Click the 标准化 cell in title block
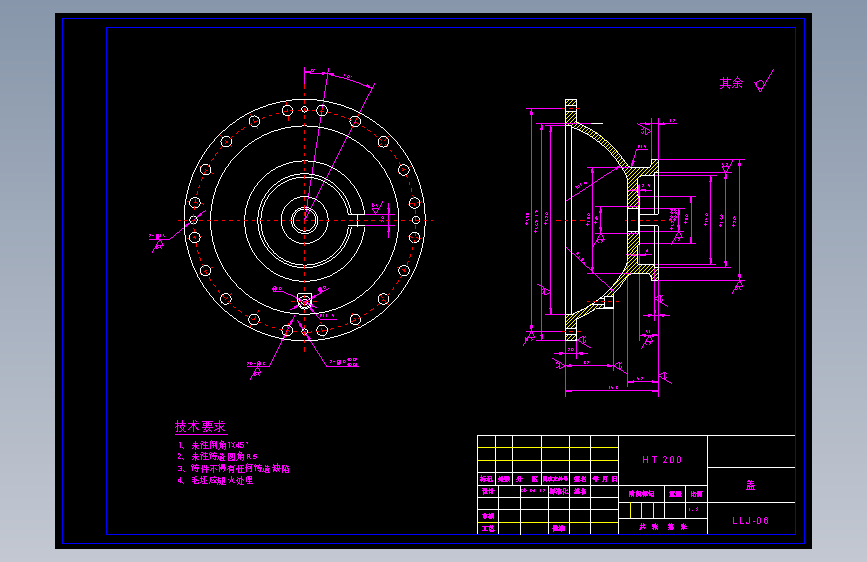867x562 pixels. (x=558, y=491)
